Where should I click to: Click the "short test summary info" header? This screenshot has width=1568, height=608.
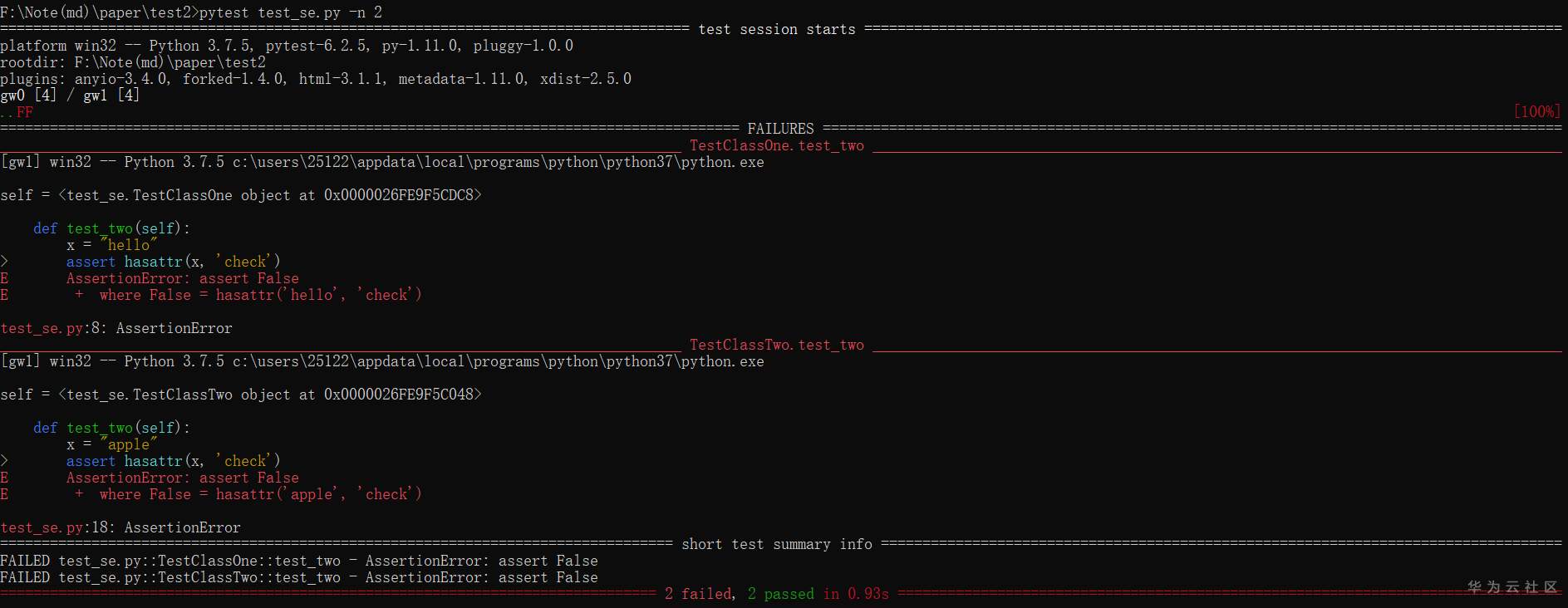pyautogui.click(x=776, y=544)
